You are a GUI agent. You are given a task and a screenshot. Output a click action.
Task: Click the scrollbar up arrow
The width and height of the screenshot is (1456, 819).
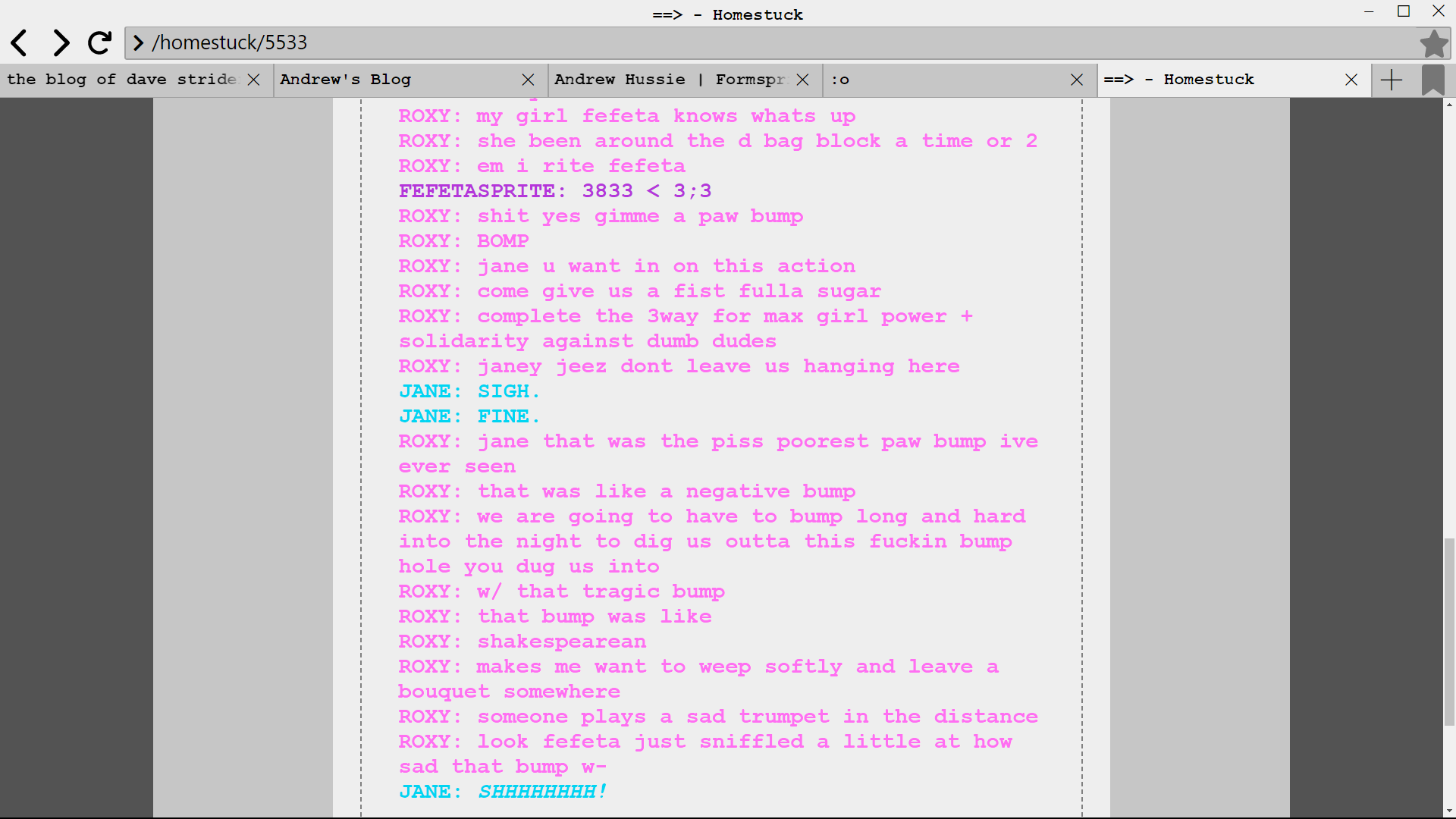(1449, 105)
